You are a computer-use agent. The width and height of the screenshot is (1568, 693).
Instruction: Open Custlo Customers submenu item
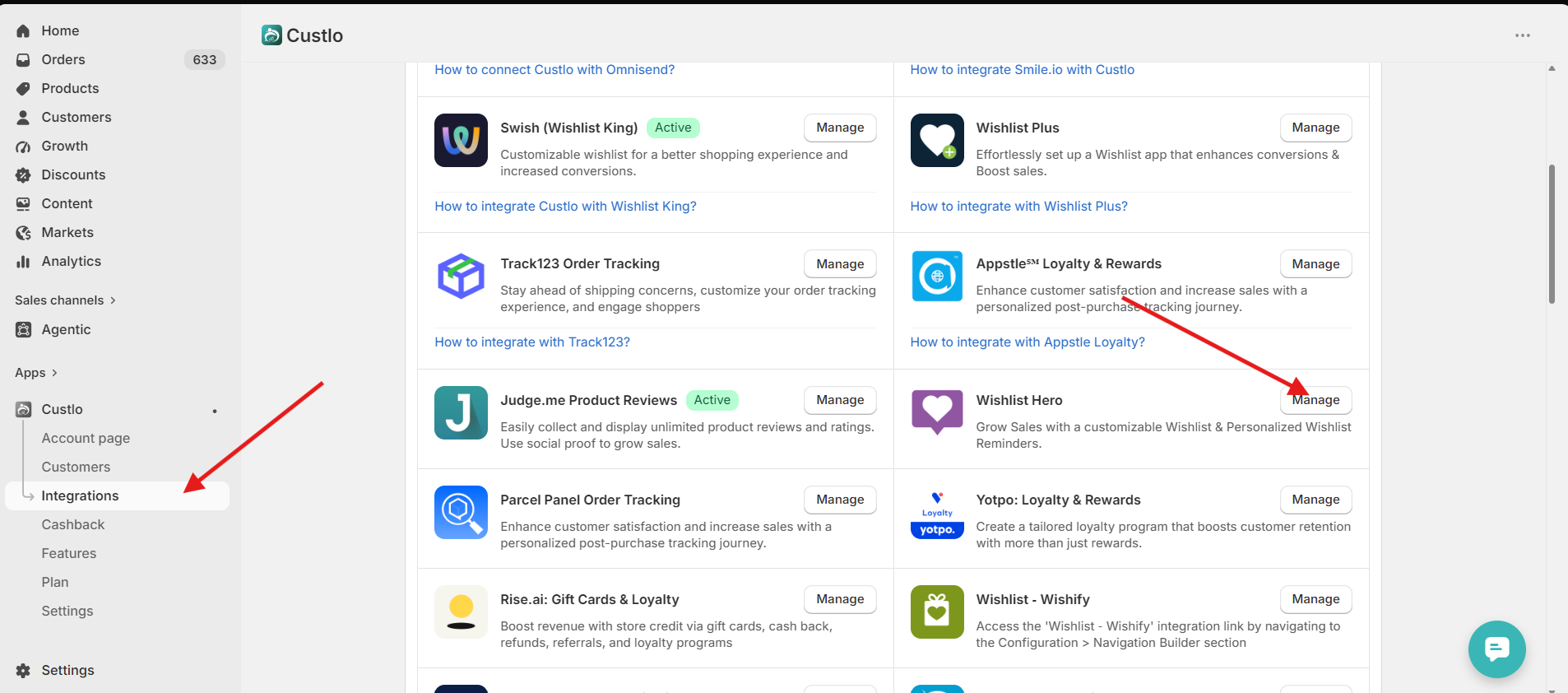(x=76, y=467)
